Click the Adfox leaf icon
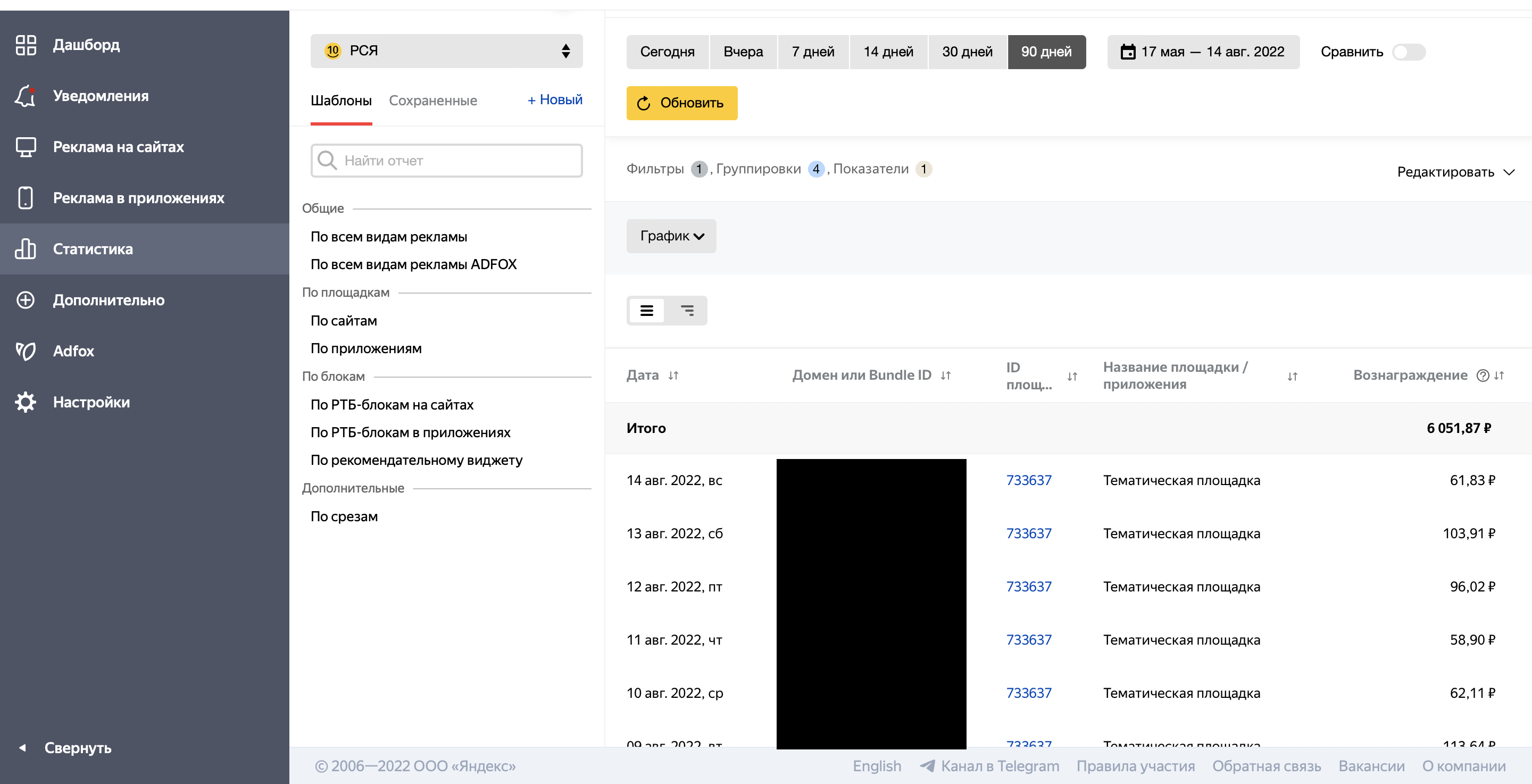The image size is (1532, 784). [x=26, y=351]
